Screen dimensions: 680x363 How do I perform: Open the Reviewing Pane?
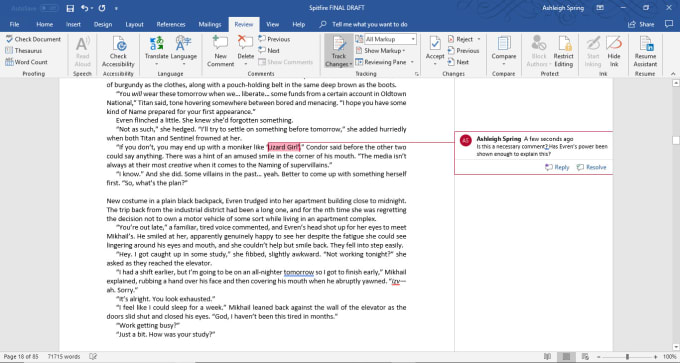[380, 62]
